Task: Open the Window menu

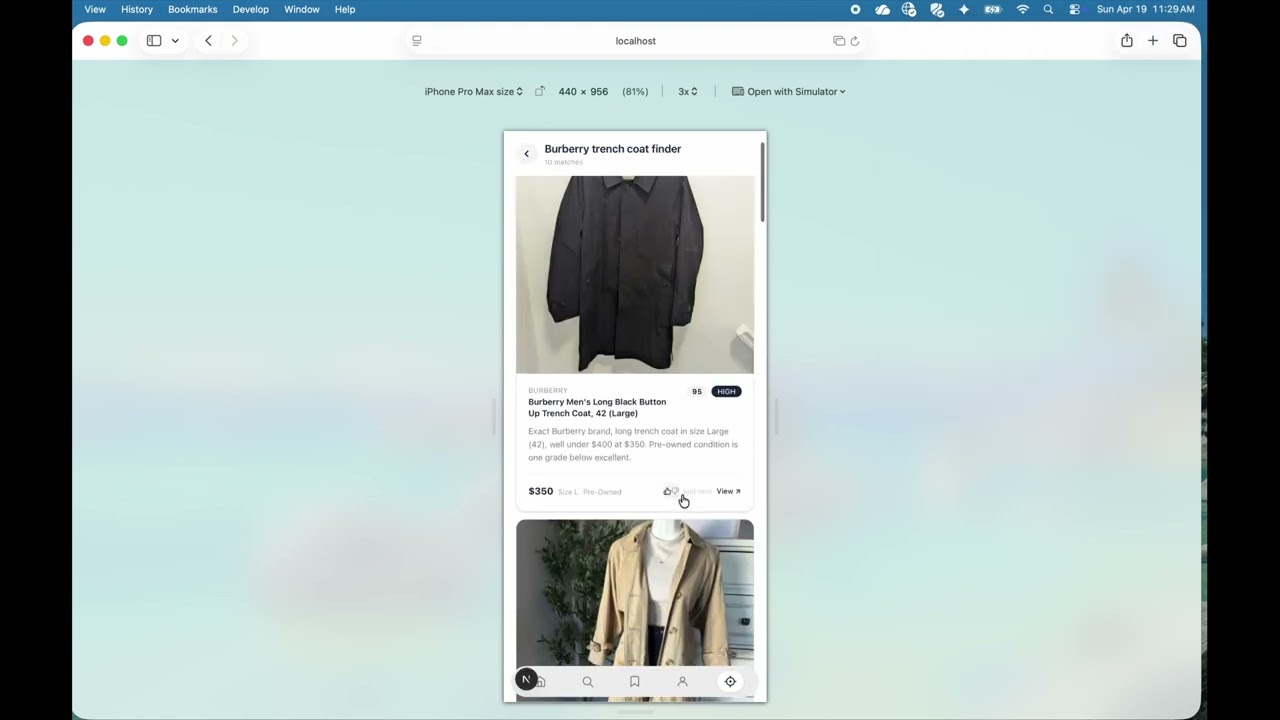Action: click(x=301, y=9)
